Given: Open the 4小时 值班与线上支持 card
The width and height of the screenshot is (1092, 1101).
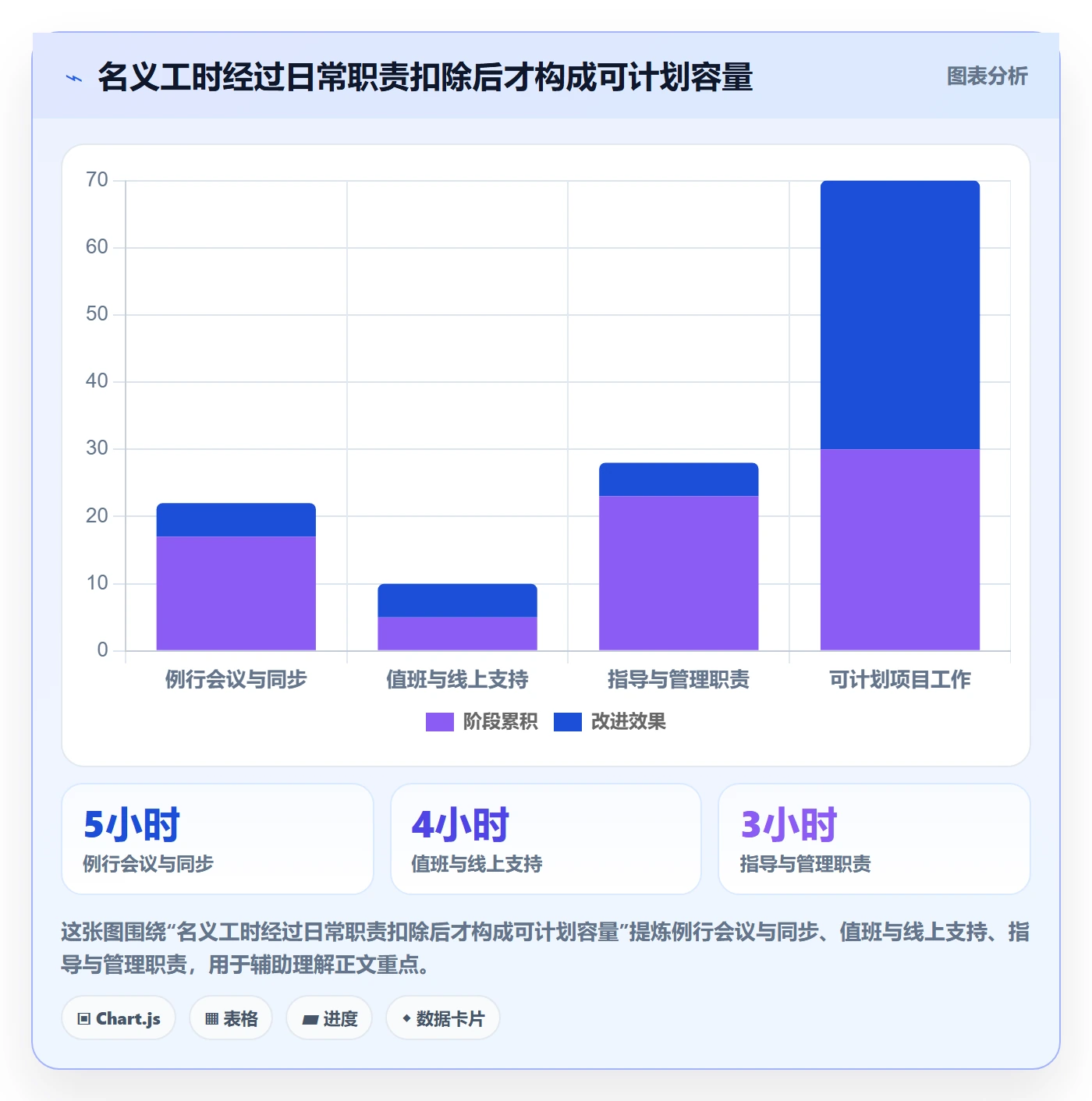Looking at the screenshot, I should 546,839.
